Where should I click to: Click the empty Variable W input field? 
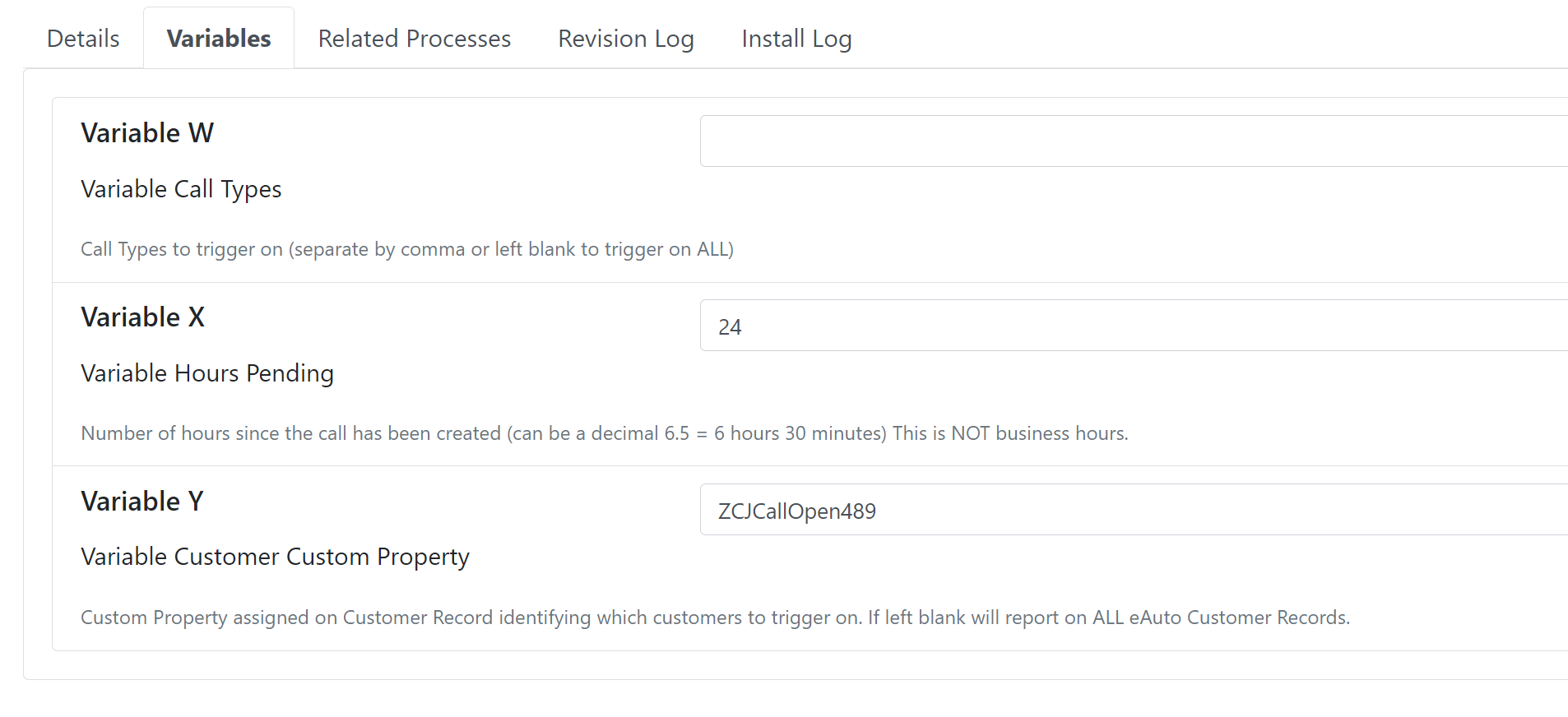[1134, 141]
